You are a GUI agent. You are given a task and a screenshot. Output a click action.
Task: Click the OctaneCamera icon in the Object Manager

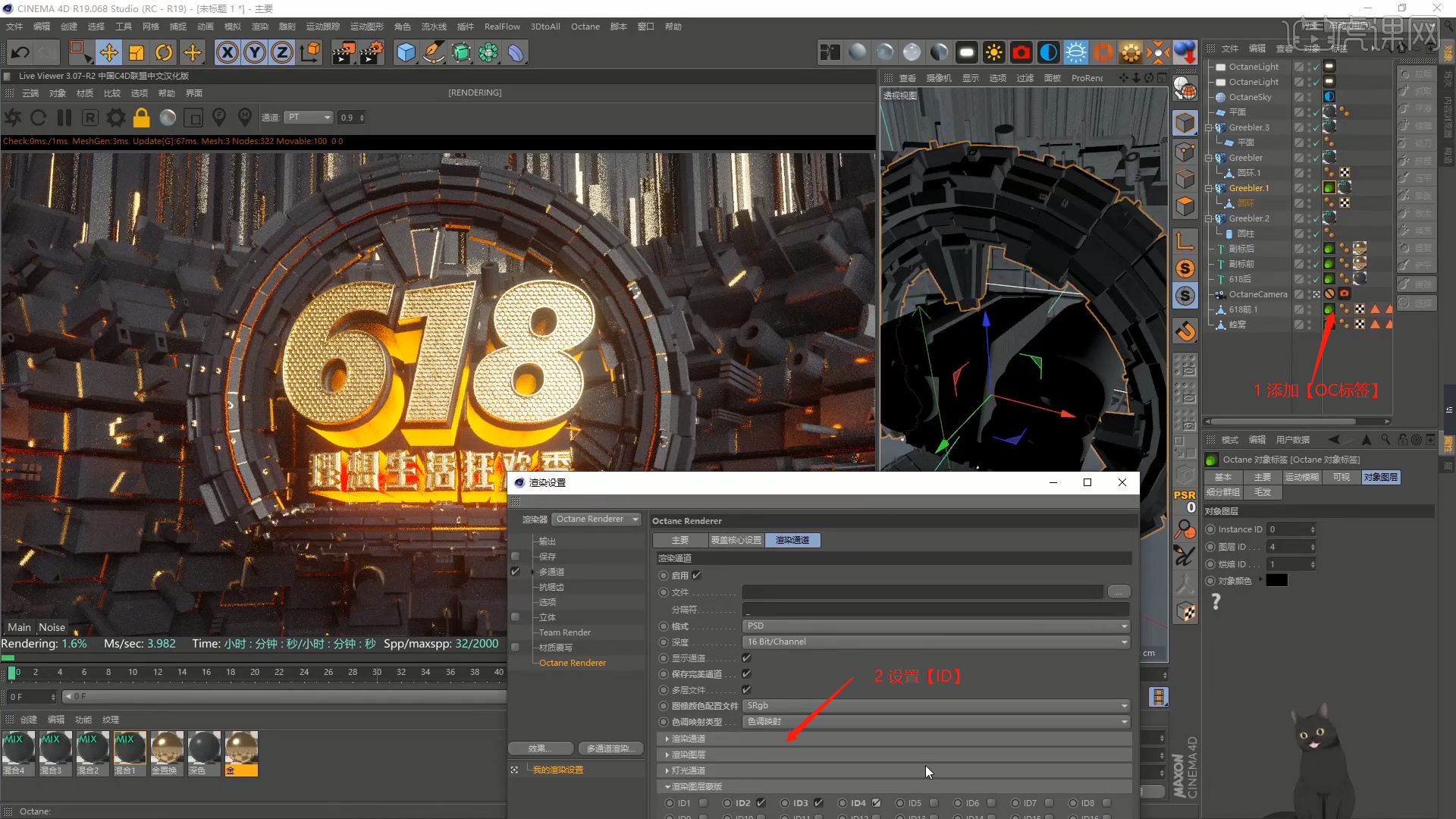tap(1222, 294)
